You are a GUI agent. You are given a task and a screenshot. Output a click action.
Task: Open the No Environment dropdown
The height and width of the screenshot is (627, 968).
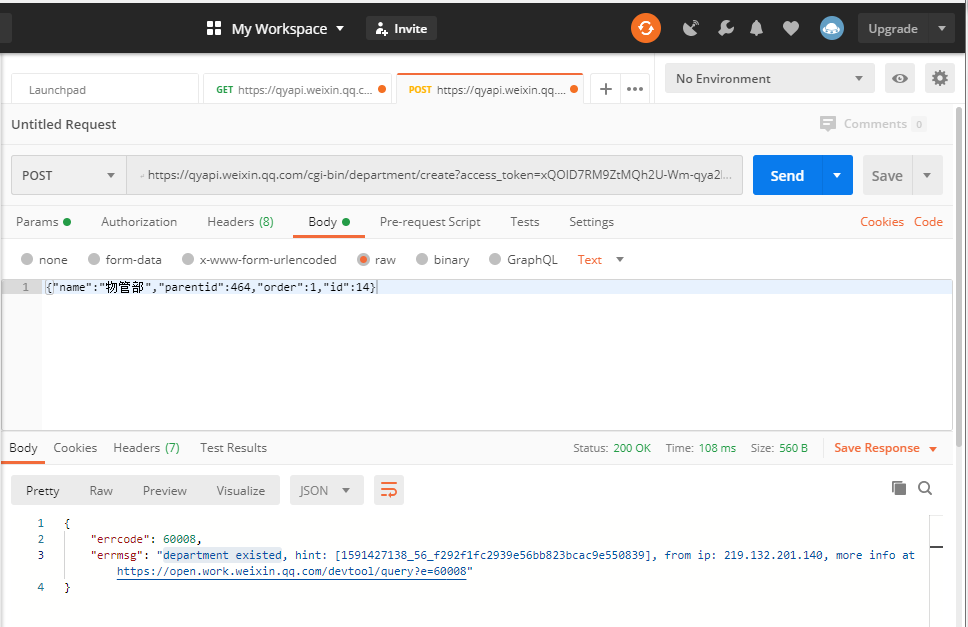pyautogui.click(x=770, y=78)
